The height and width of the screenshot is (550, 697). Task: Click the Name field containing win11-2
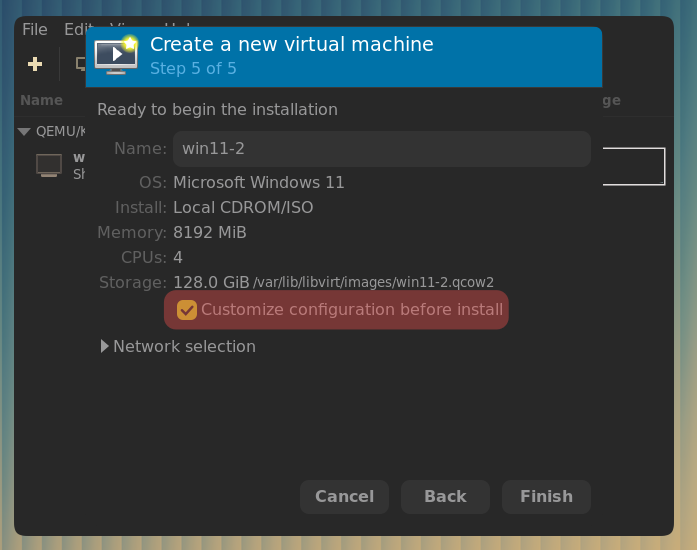pos(381,149)
